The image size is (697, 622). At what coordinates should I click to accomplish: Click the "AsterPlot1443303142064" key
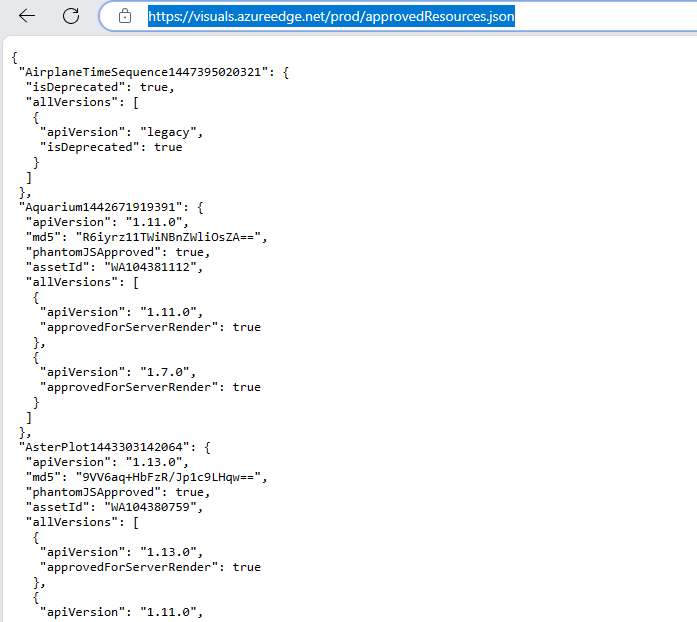[104, 447]
